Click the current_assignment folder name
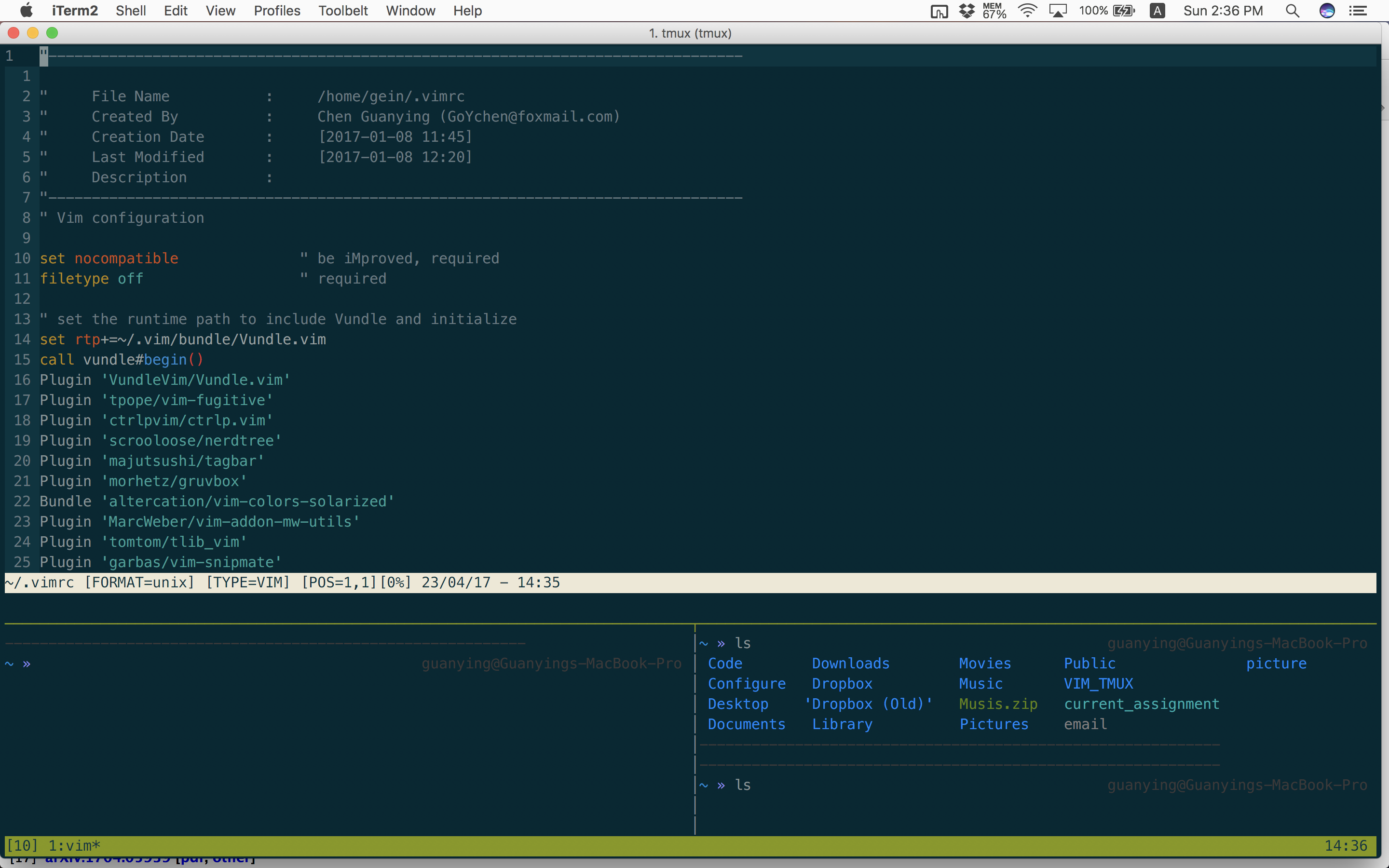Screen dimensions: 1389x868 tap(1141, 704)
